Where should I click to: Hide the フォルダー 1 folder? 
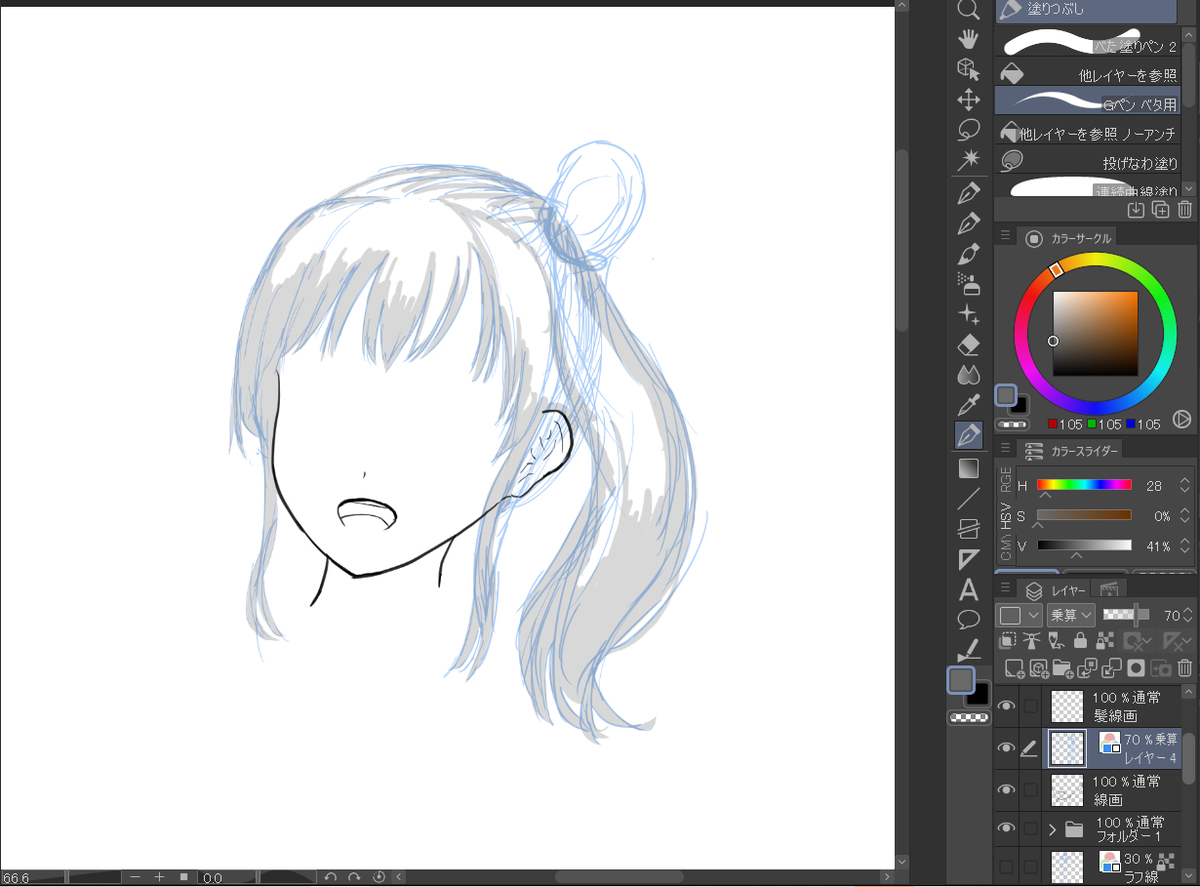[1007, 828]
